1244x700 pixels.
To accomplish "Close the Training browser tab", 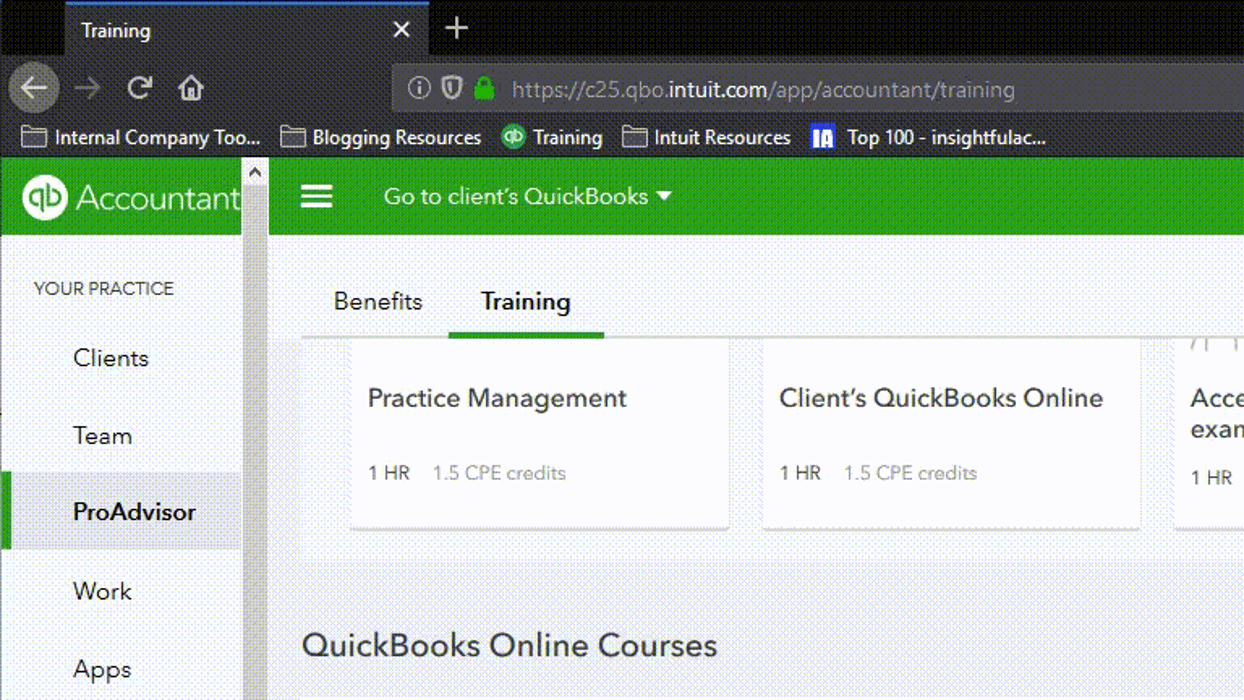I will point(401,30).
